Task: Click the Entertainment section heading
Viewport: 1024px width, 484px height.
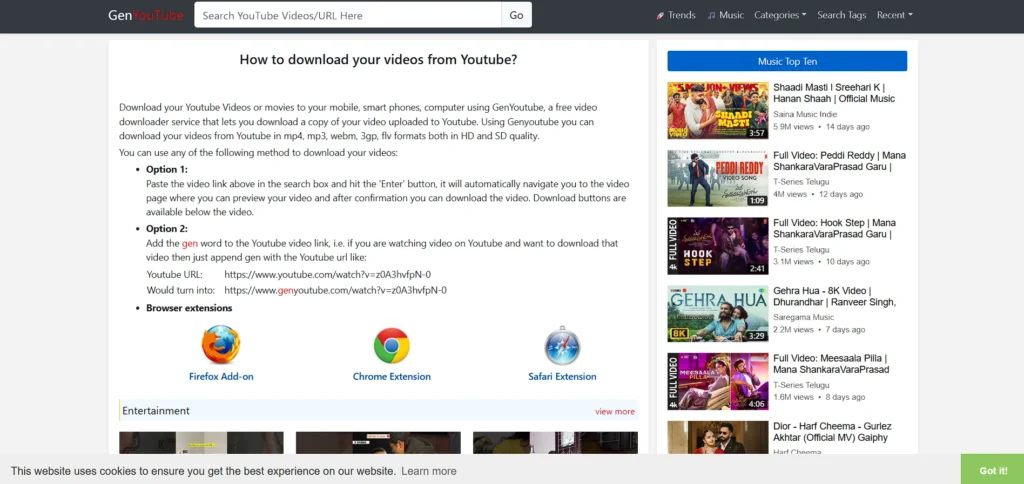Action: (156, 411)
